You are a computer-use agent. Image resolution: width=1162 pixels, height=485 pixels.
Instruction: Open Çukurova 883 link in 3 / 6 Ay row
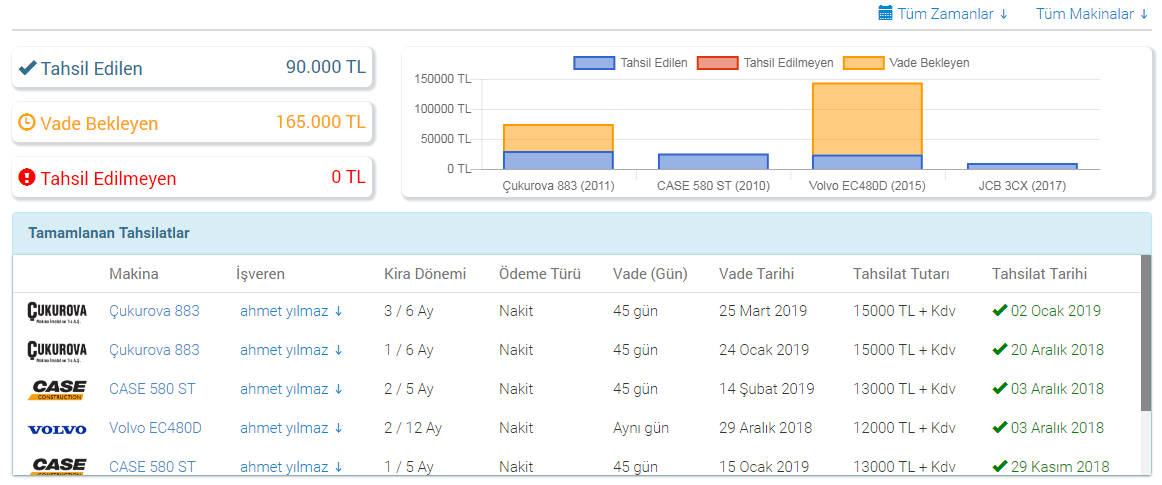pyautogui.click(x=154, y=311)
